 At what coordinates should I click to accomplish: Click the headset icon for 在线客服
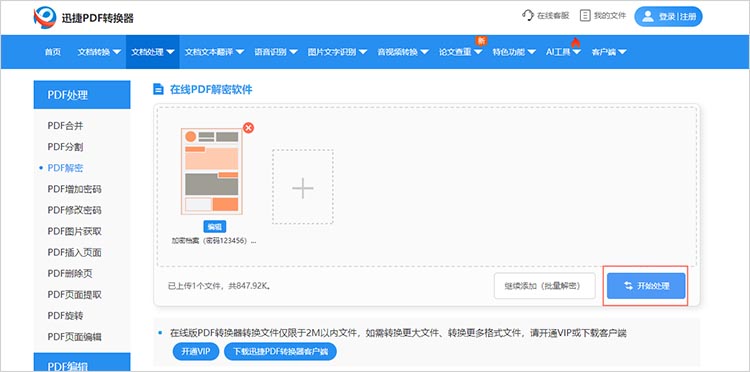[x=528, y=15]
